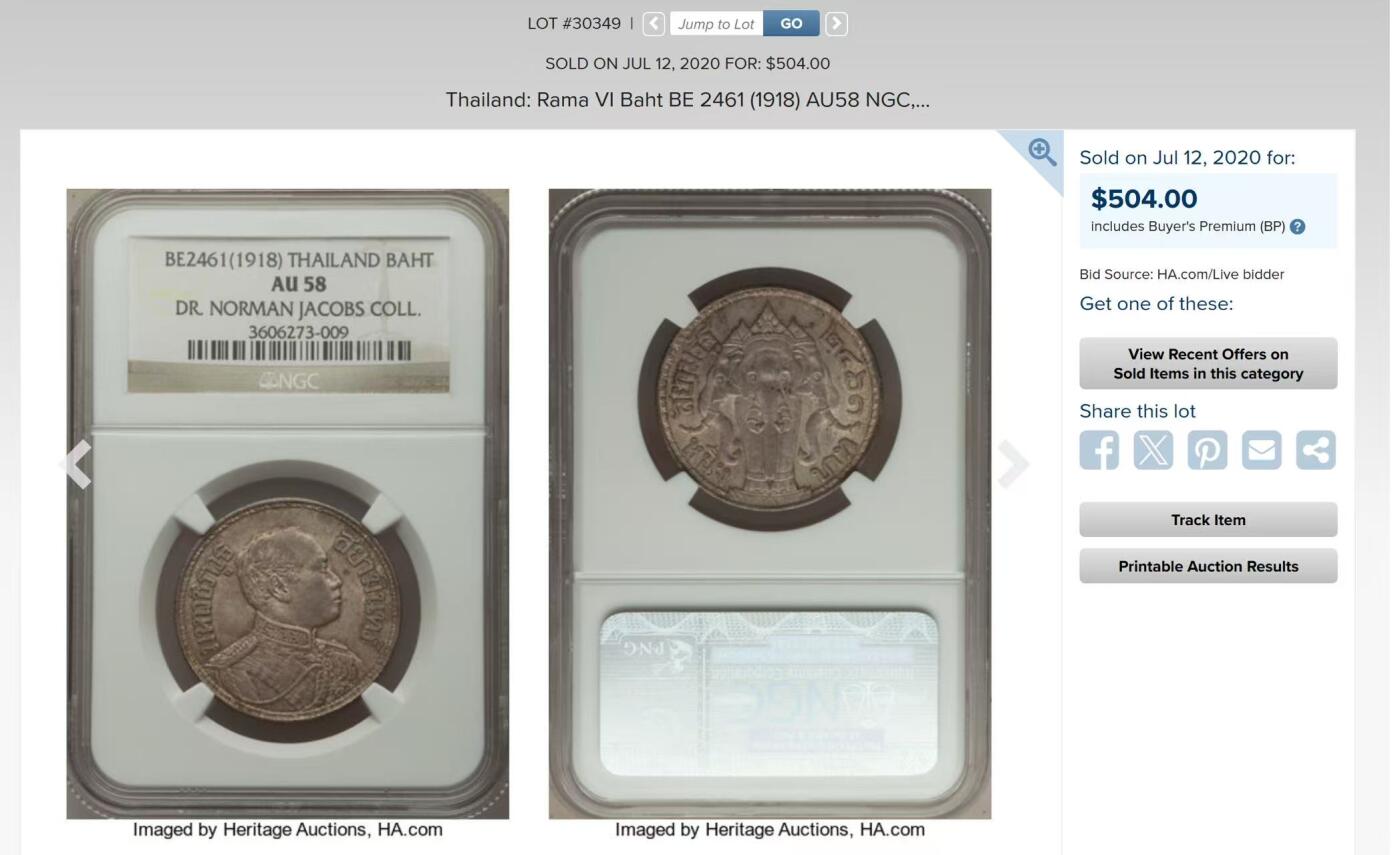Share this lot by email
Image resolution: width=1400 pixels, height=855 pixels.
pos(1261,450)
